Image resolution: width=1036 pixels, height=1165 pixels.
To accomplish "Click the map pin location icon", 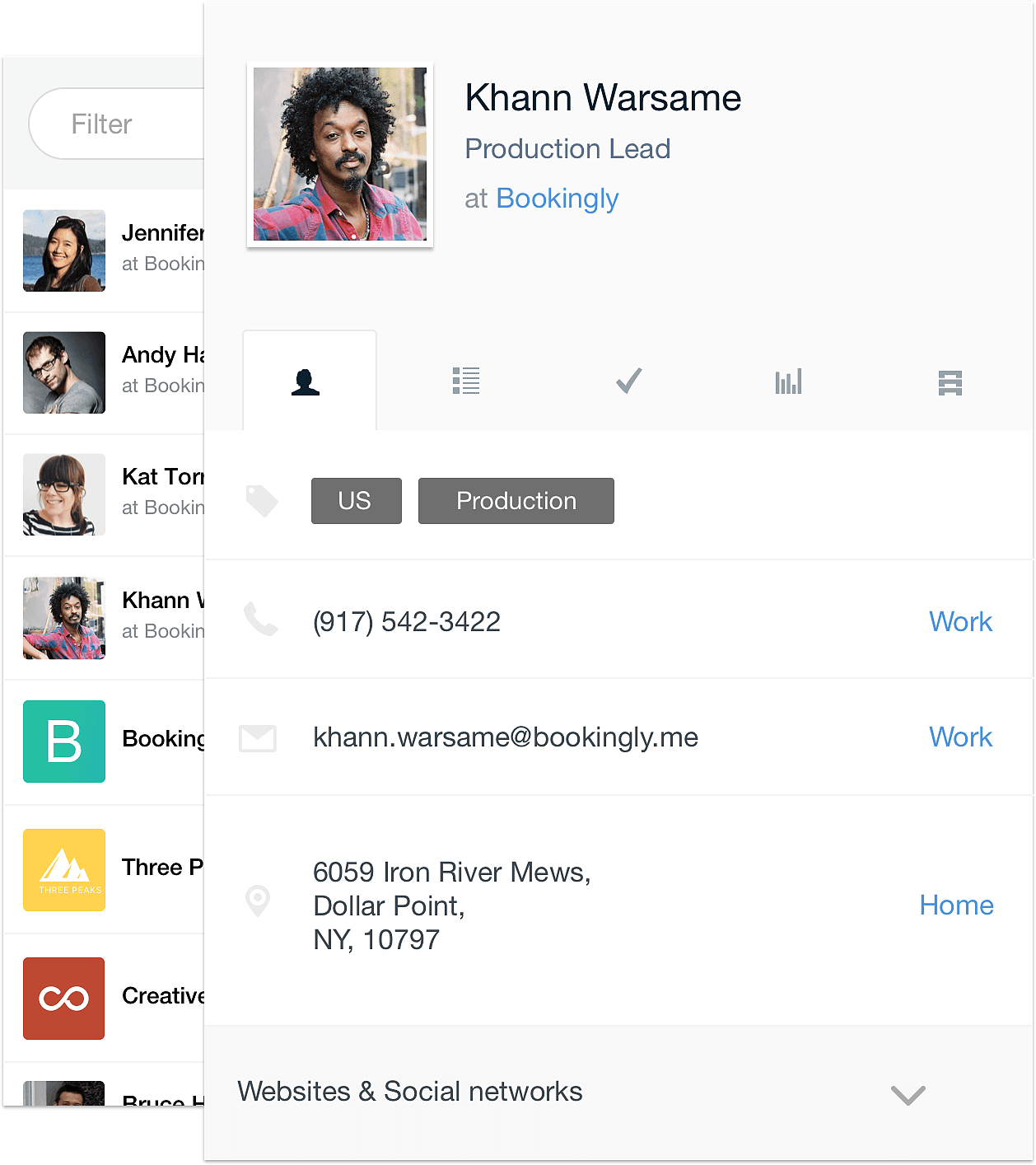I will (x=258, y=901).
